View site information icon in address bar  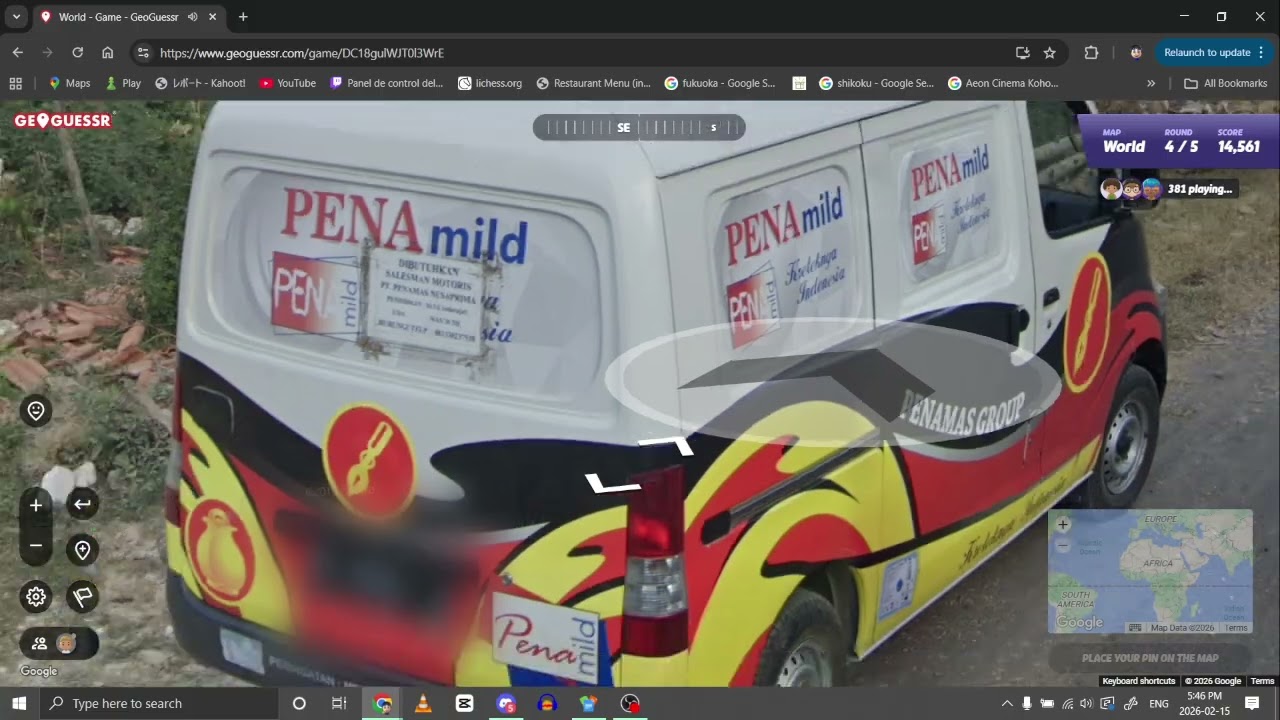[143, 52]
